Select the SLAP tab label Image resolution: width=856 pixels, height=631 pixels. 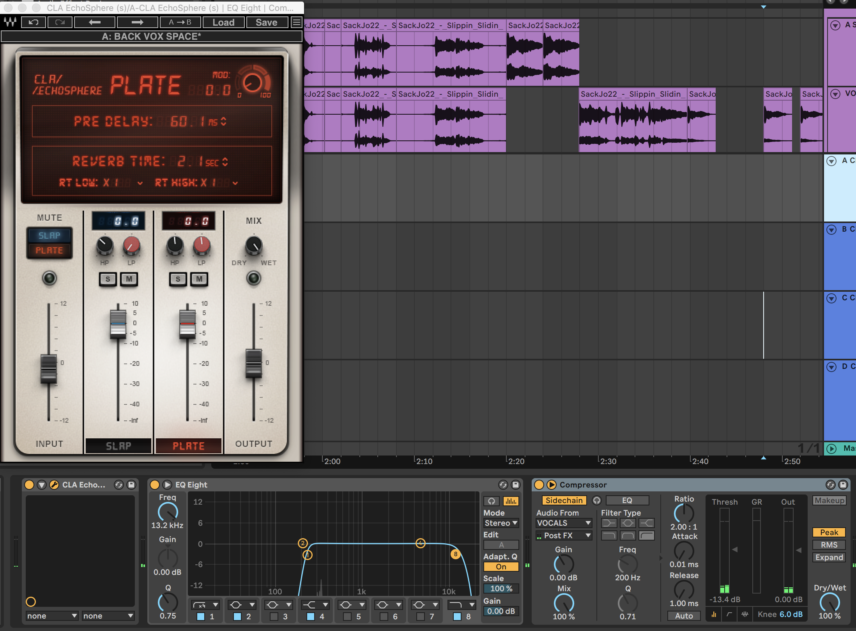[x=118, y=446]
